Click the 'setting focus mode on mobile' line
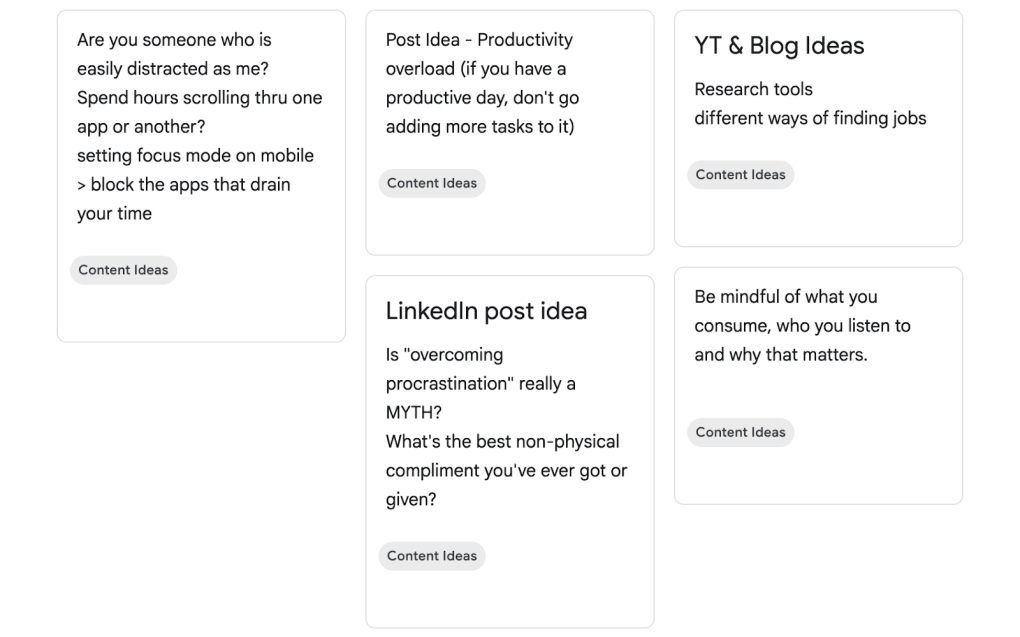Screen dimensions: 1020x637 [x=195, y=156]
